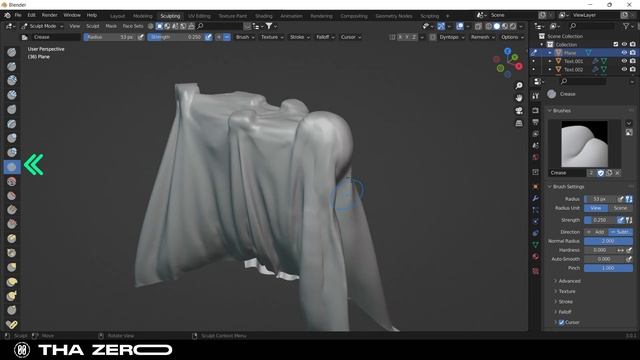
Task: Open the Stroke dropdown in header
Action: point(299,37)
